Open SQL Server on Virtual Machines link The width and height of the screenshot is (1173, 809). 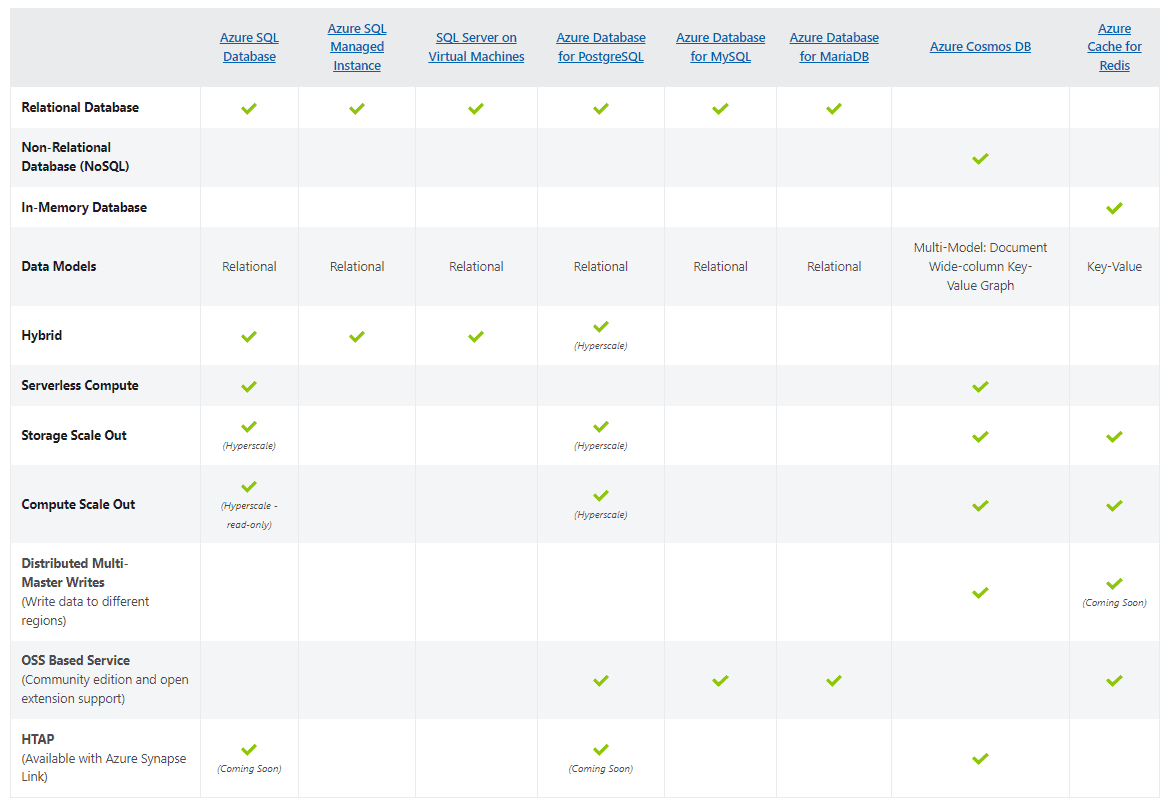[x=476, y=46]
